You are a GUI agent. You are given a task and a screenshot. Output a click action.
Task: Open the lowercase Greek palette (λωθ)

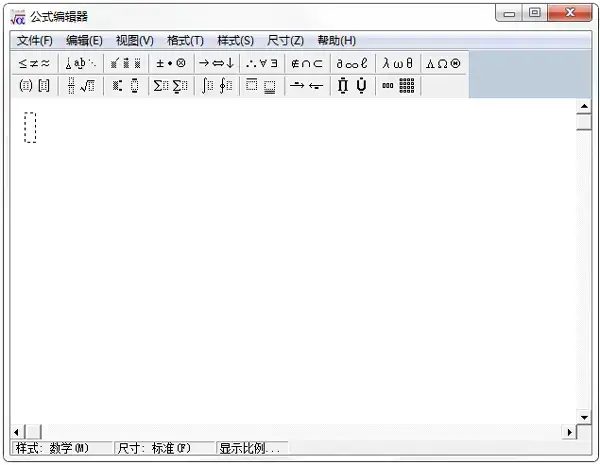coord(398,64)
